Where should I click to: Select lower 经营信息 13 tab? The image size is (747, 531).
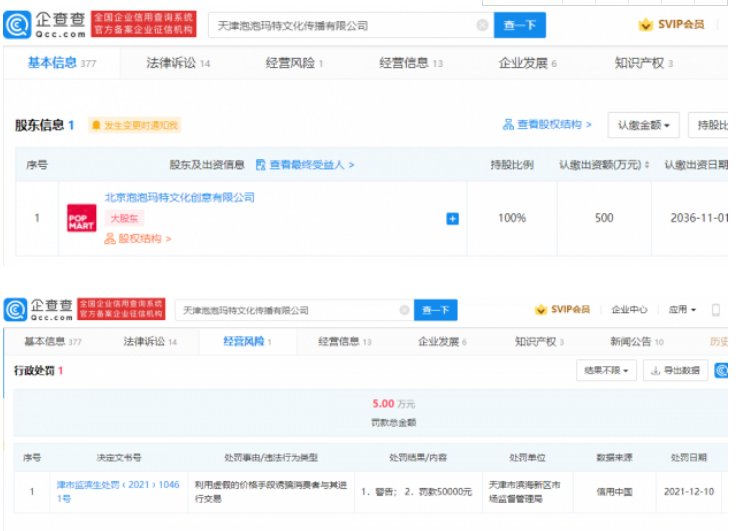pos(344,341)
